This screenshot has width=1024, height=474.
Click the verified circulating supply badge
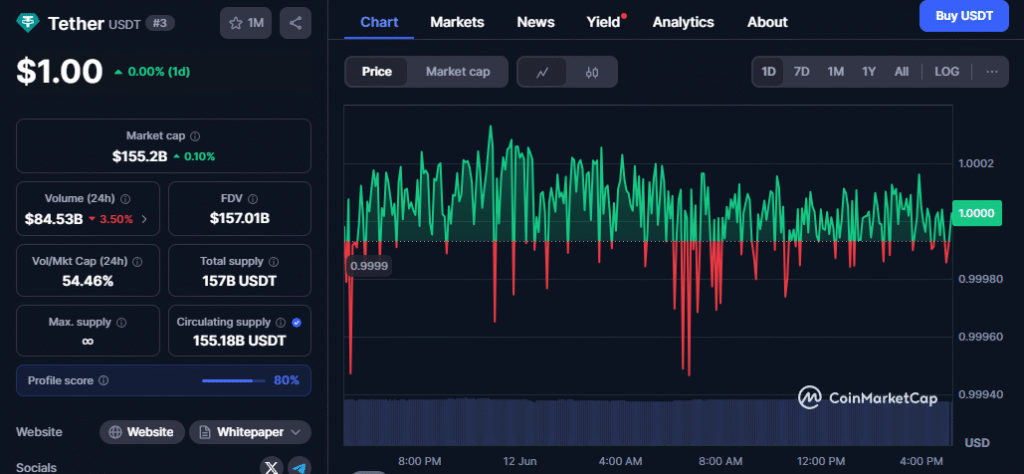tap(296, 323)
